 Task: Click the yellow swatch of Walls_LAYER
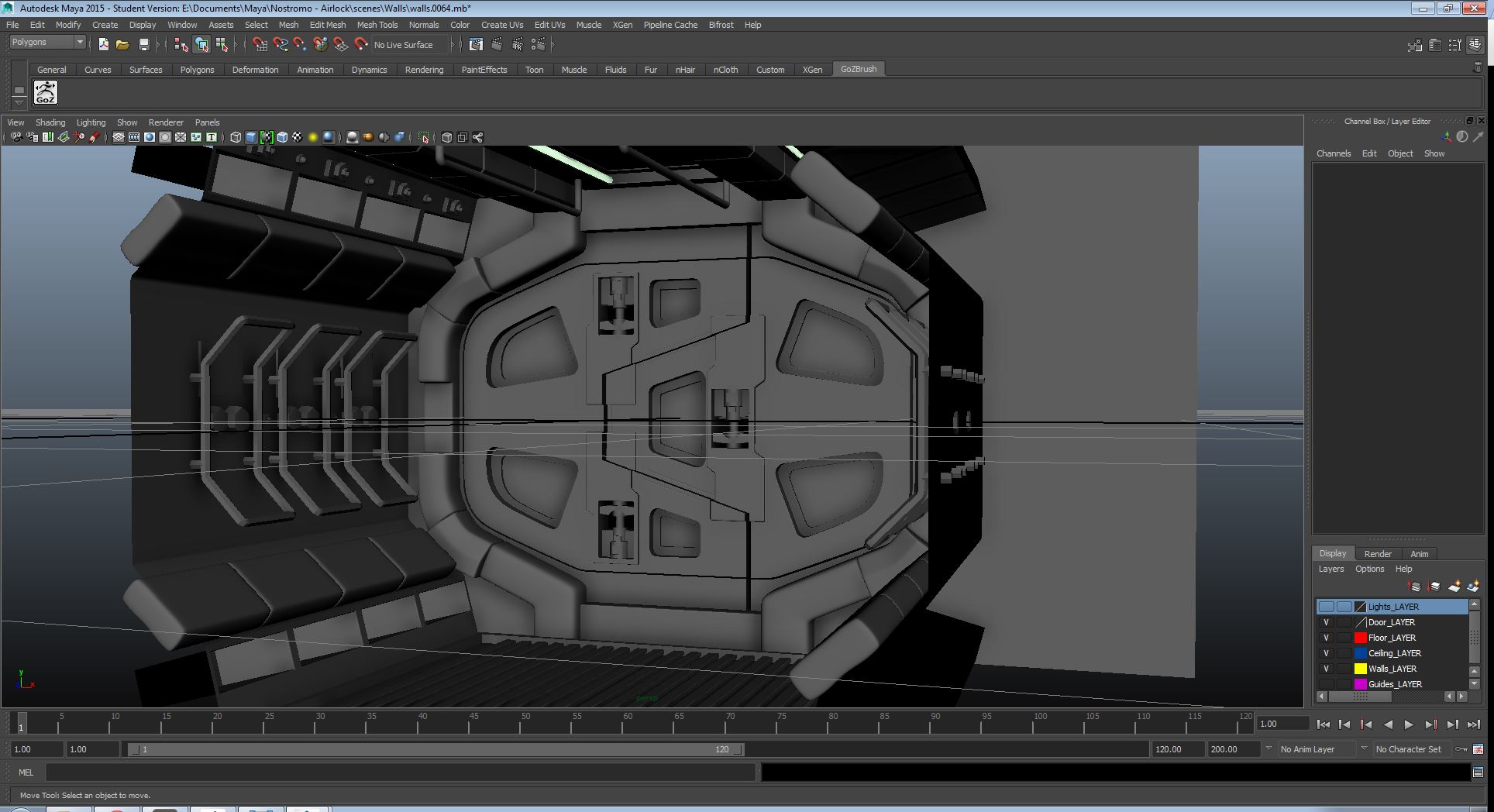tap(1360, 669)
